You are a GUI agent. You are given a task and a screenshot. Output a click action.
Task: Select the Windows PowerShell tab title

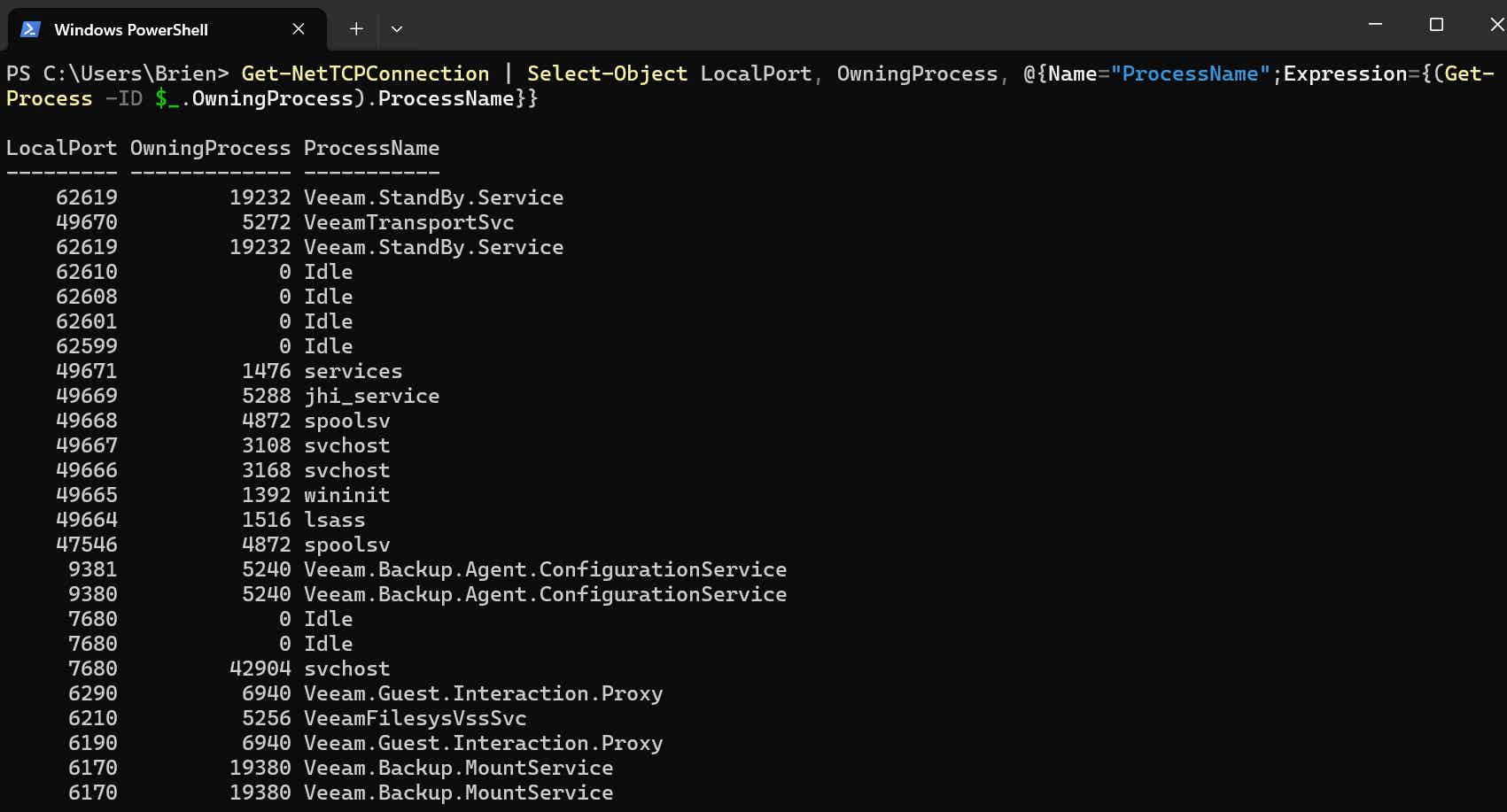[131, 30]
